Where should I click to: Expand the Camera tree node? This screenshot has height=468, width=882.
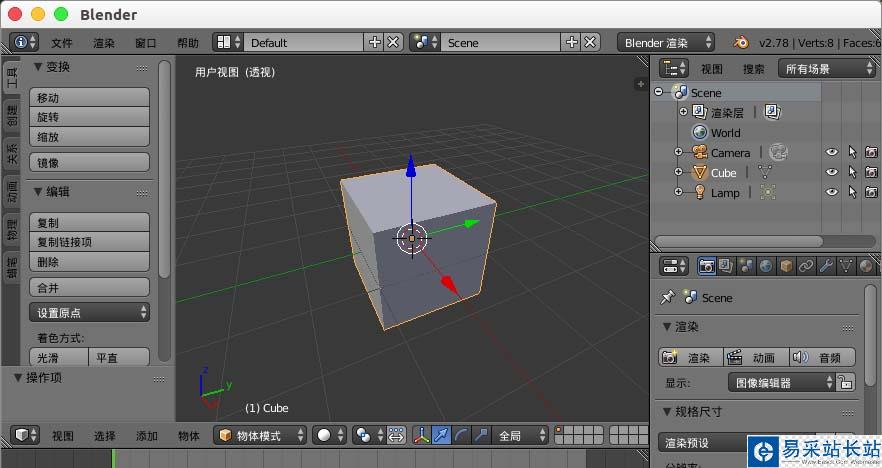click(678, 152)
